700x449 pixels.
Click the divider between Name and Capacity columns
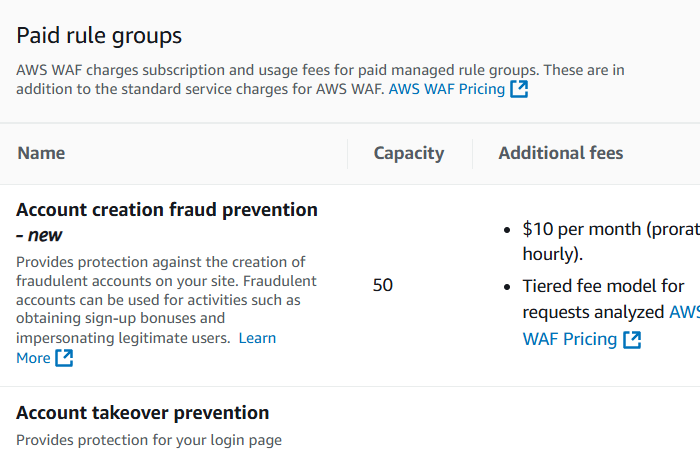pos(347,153)
